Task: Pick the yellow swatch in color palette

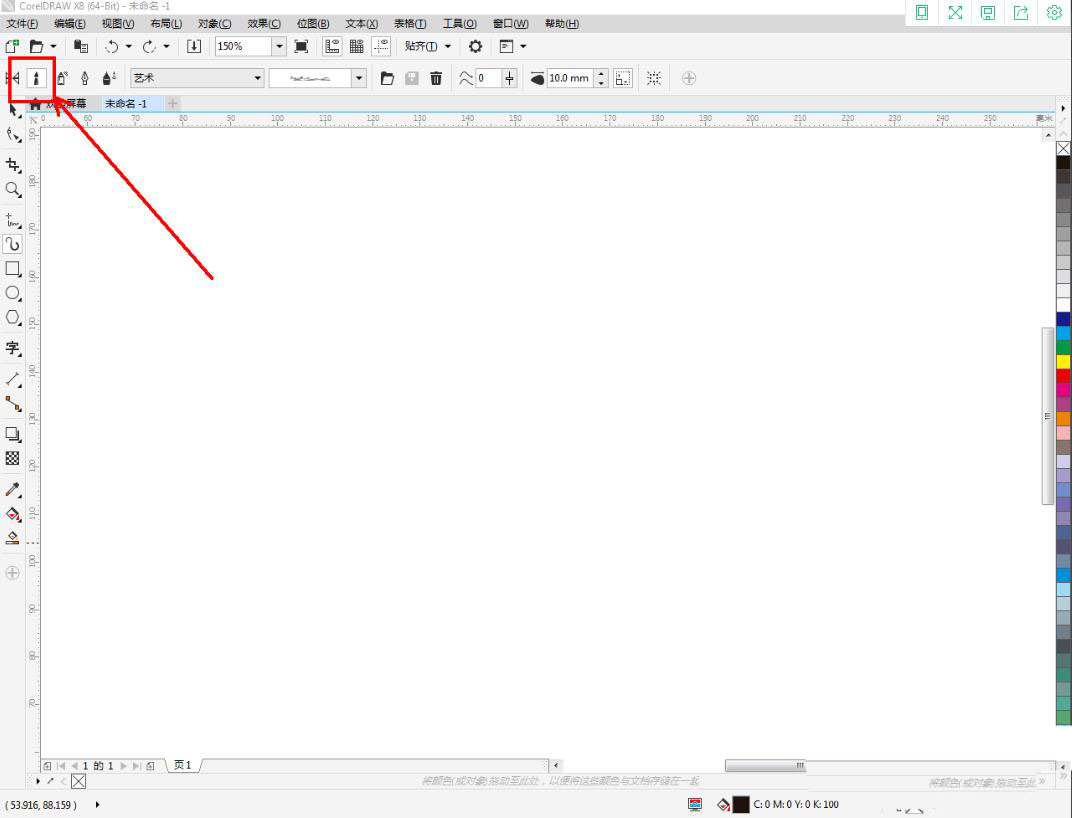Action: (1063, 361)
